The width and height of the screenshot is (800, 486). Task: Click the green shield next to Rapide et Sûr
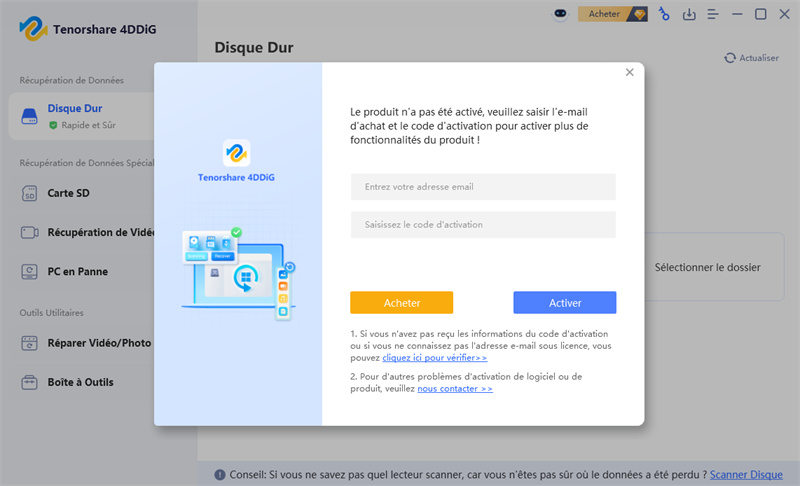click(x=53, y=125)
